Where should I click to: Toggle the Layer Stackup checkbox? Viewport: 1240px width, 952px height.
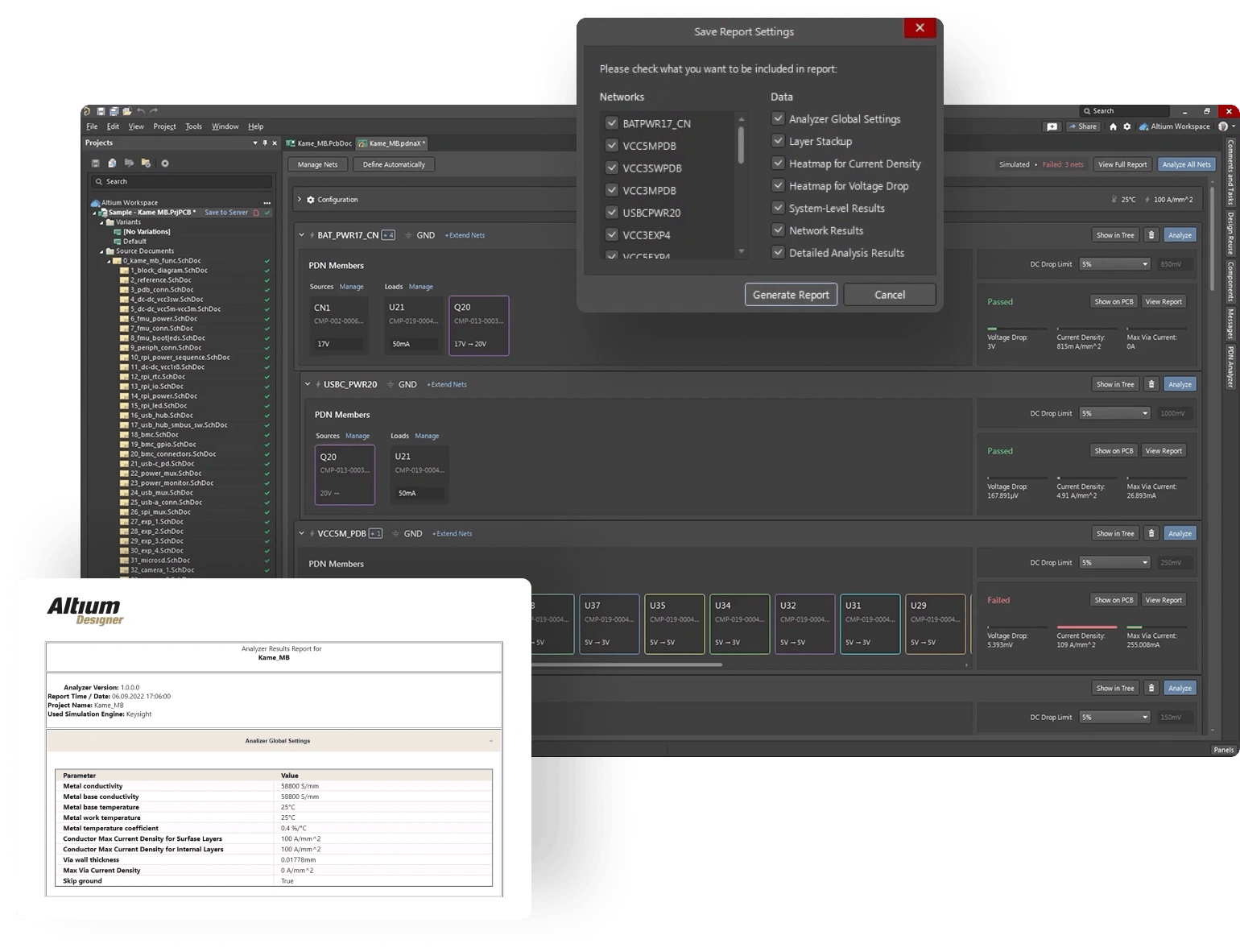coord(778,141)
